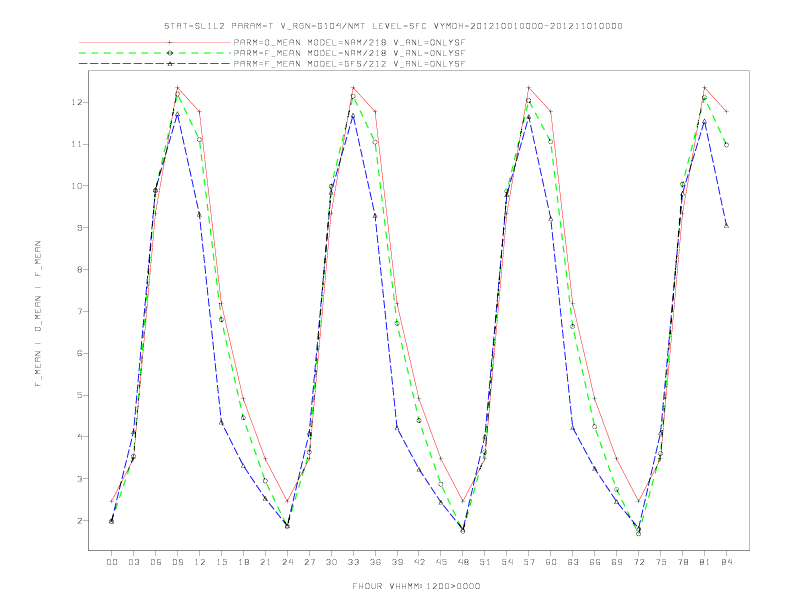Image resolution: width=792 pixels, height=612 pixels.
Task: Click x-axis tick label 03
Action: coord(133,562)
